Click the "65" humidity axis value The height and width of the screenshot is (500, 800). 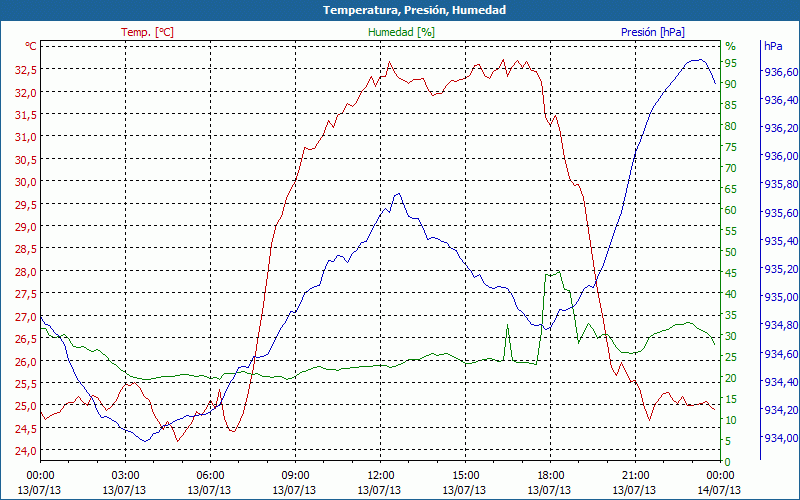tap(731, 189)
